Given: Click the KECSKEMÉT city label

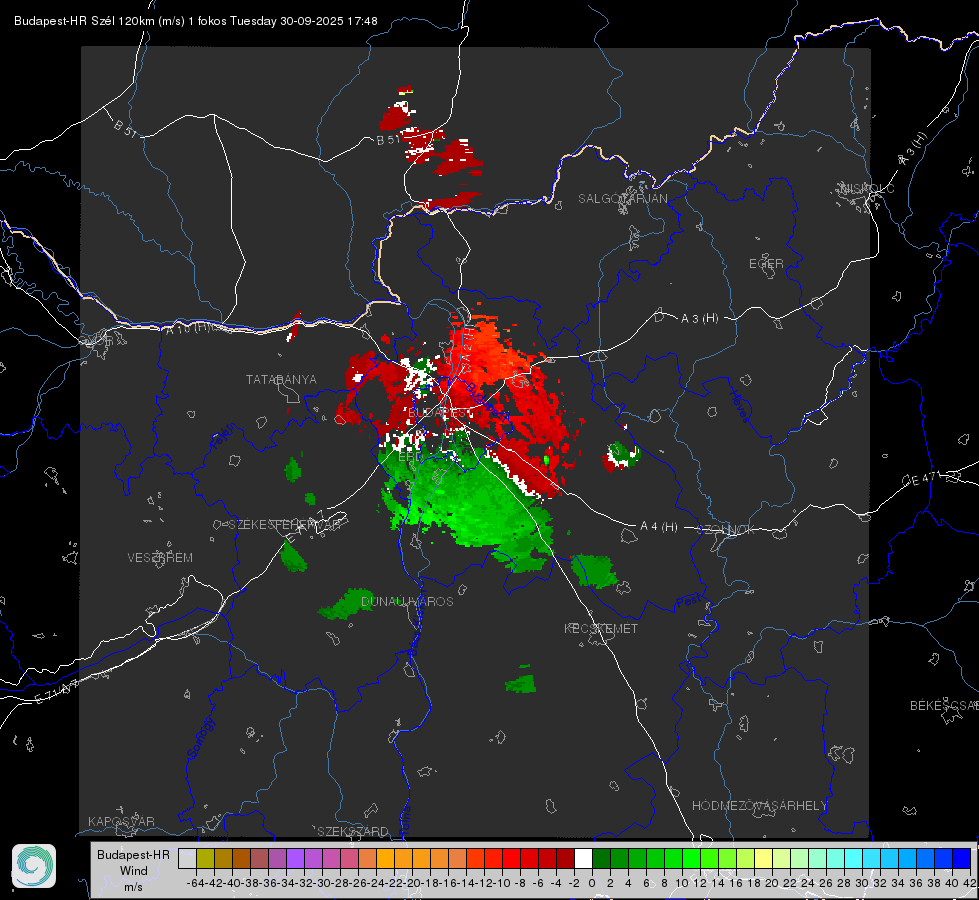Looking at the screenshot, I should [601, 628].
